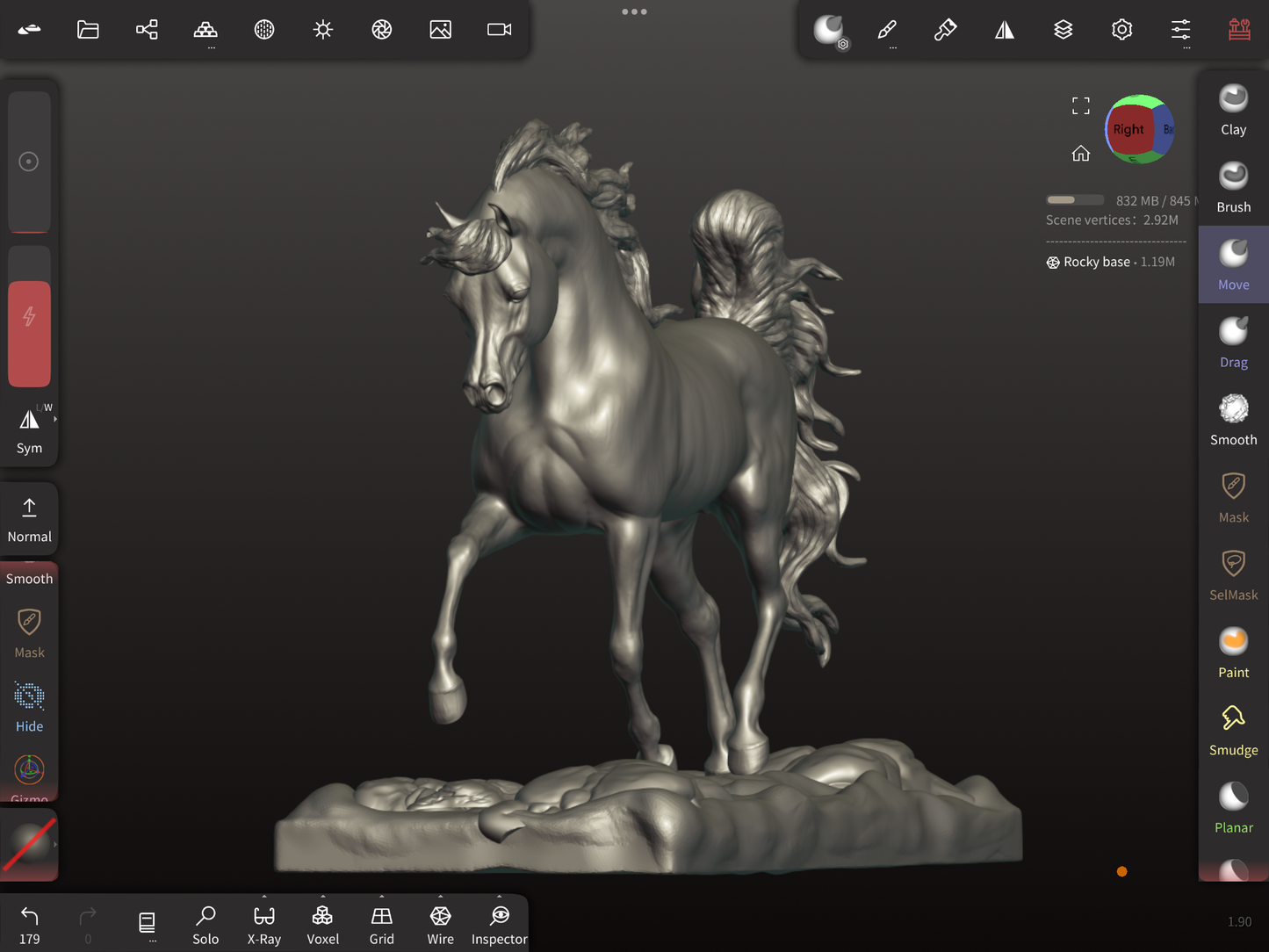Click the Right face of view cube
The width and height of the screenshot is (1269, 952).
[x=1128, y=130]
